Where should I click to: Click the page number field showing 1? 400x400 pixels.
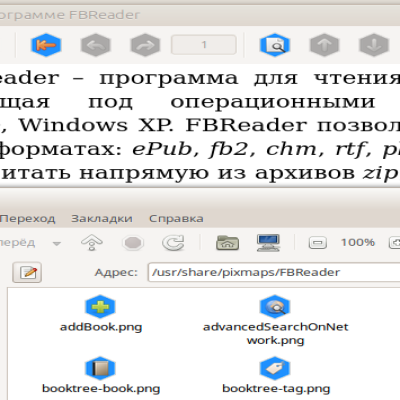204,45
